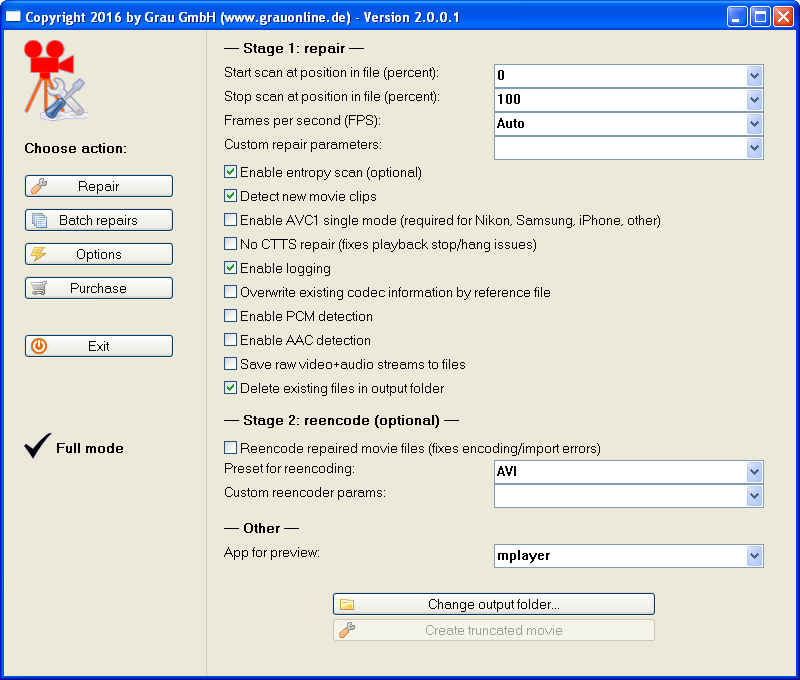The image size is (800, 680).
Task: Click the wrench icon on Create truncated movie
Action: click(x=347, y=630)
